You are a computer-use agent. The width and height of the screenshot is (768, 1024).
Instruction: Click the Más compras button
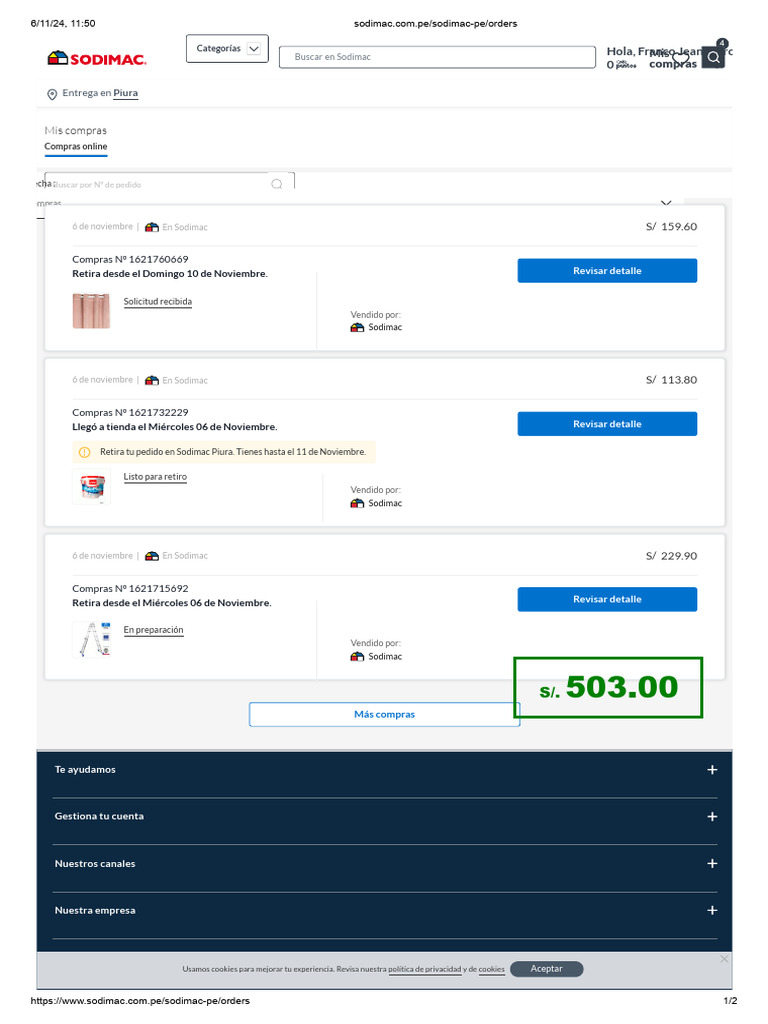coord(384,714)
